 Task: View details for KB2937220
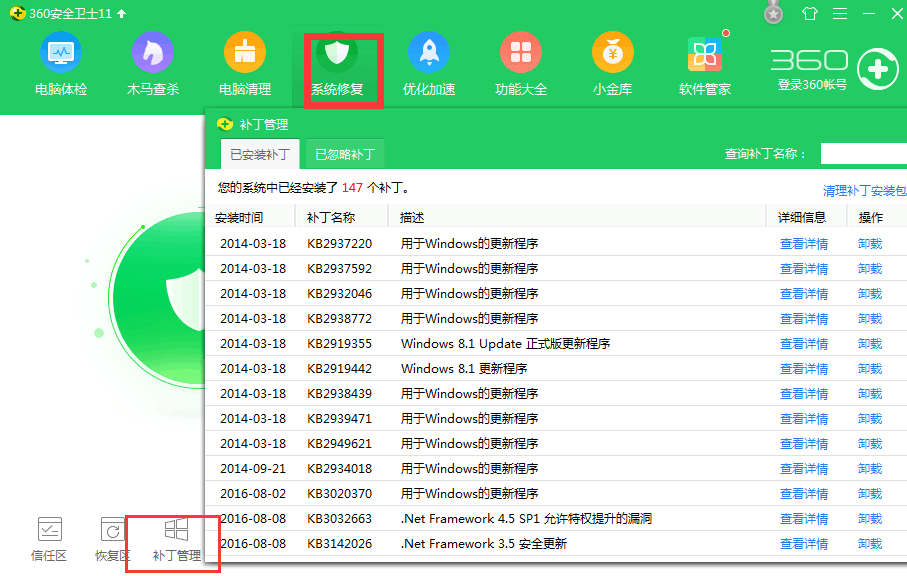tap(804, 243)
